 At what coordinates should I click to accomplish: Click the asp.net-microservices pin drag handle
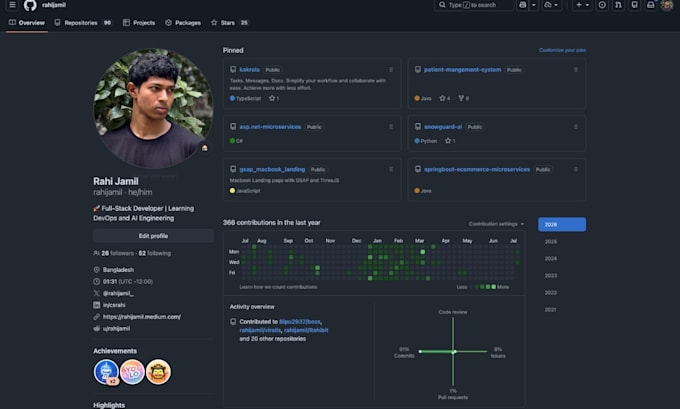point(391,127)
